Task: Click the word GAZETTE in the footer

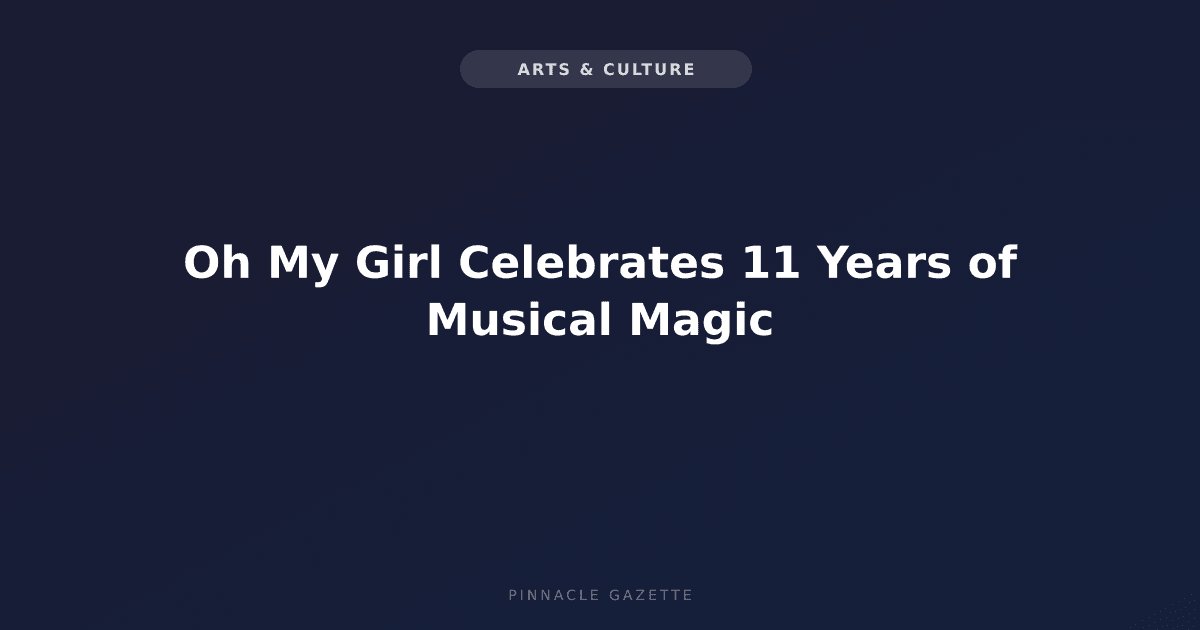Action: (651, 595)
